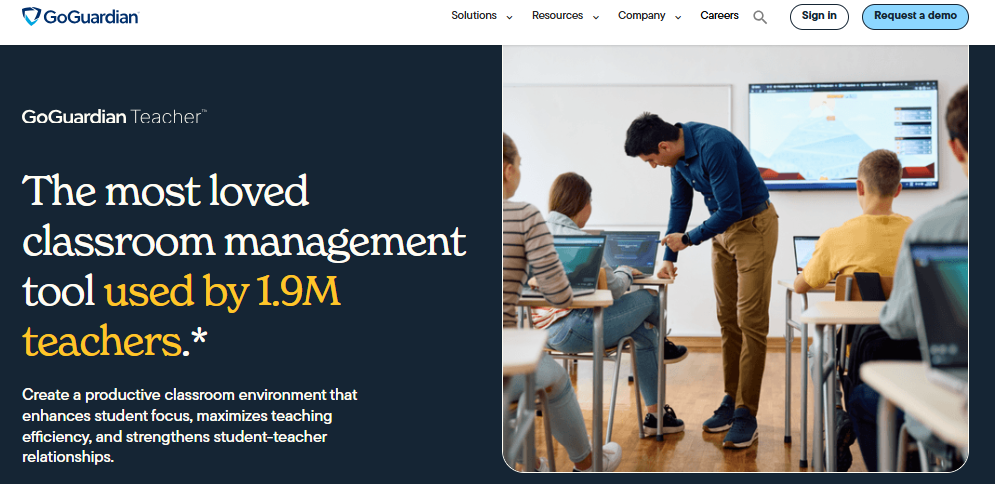
Task: Click the classroom hero photo
Action: click(x=735, y=258)
